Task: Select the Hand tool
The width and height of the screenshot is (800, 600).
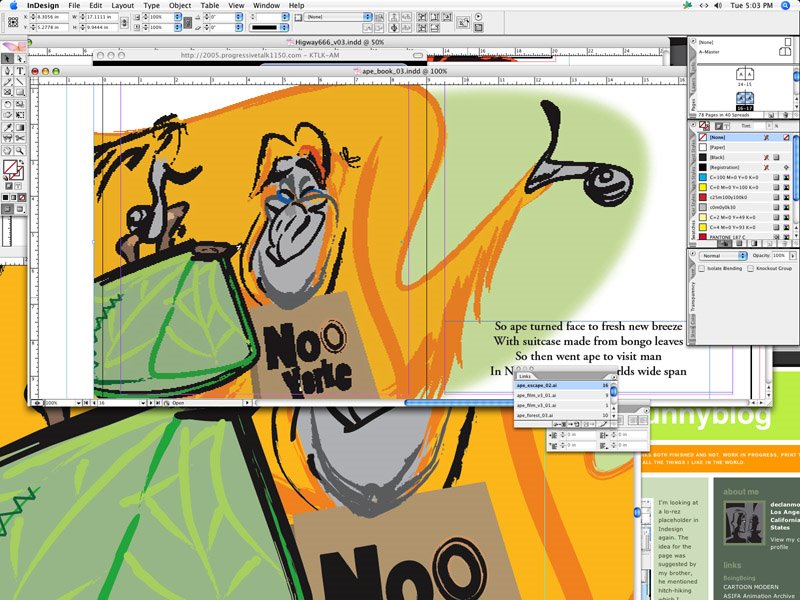Action: [7, 151]
